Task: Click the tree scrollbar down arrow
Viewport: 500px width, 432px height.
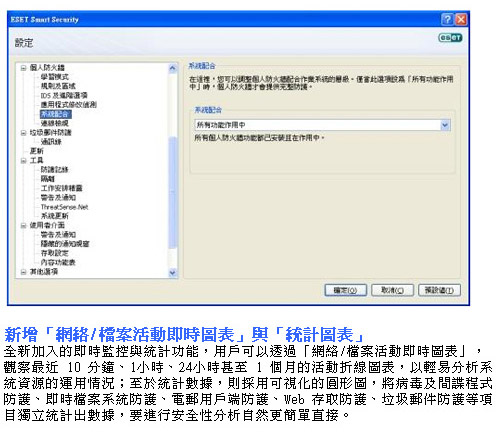Action: tap(172, 273)
